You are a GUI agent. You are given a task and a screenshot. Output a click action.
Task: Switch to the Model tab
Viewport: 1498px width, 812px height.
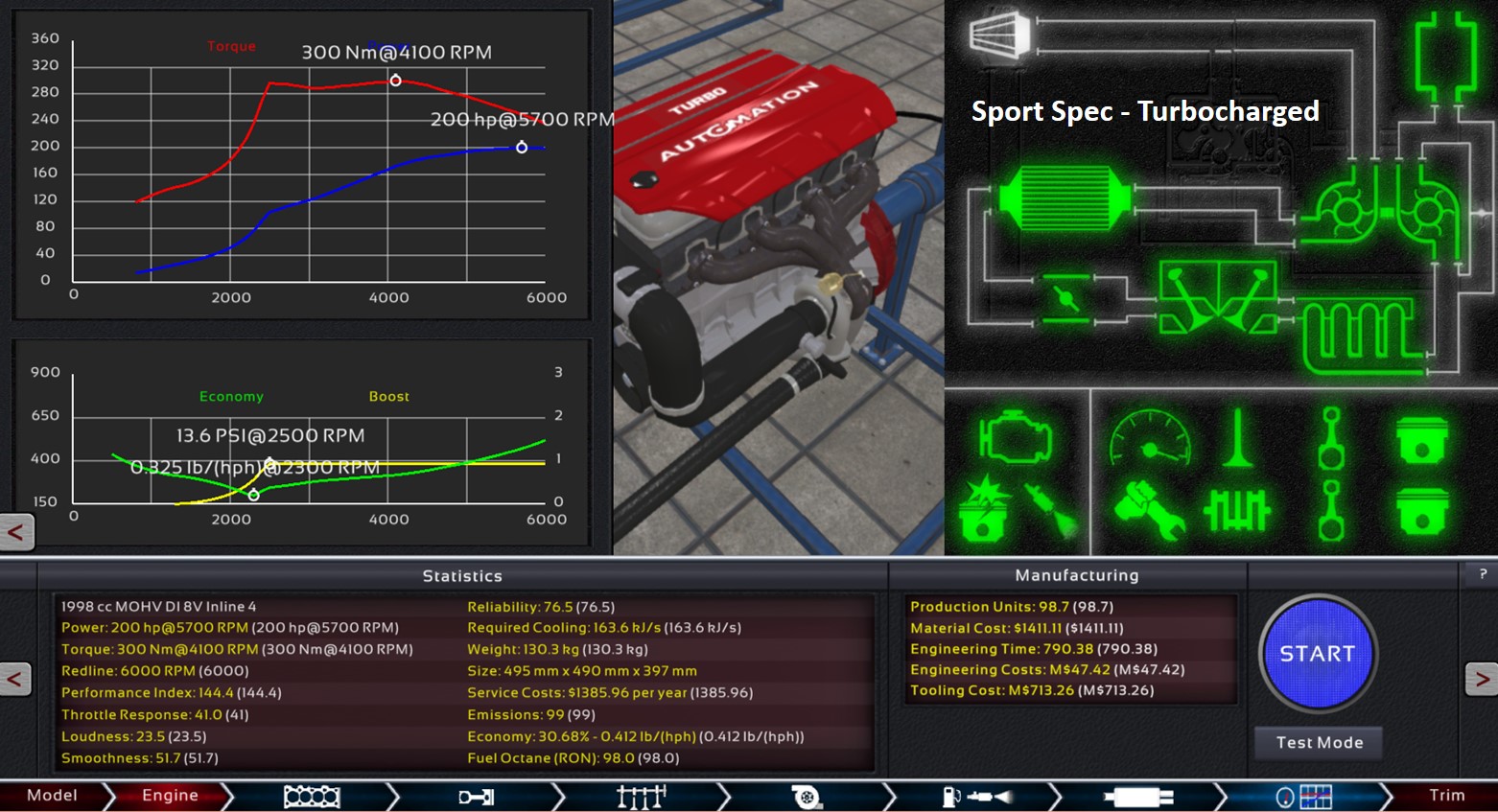tap(52, 795)
